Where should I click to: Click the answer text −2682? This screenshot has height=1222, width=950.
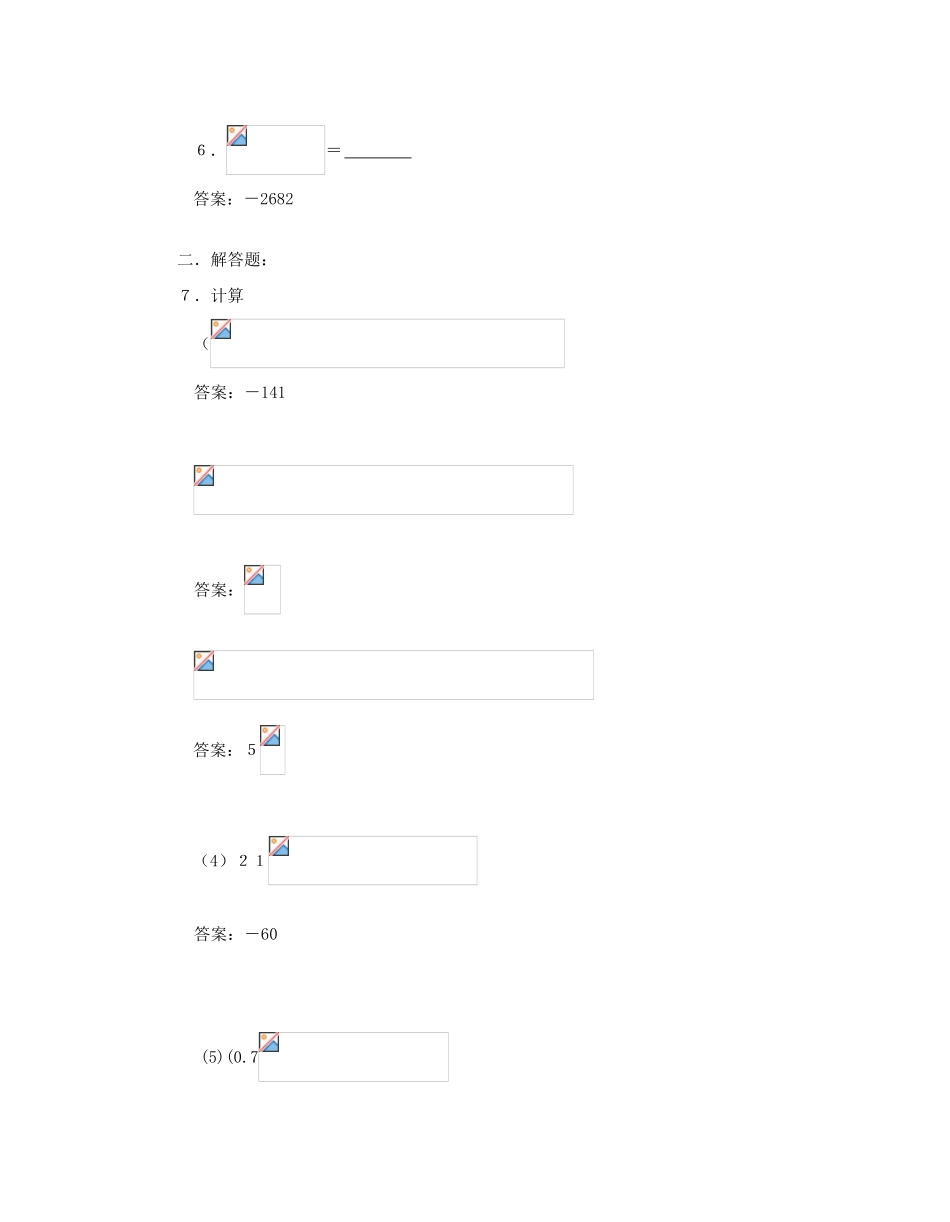269,199
